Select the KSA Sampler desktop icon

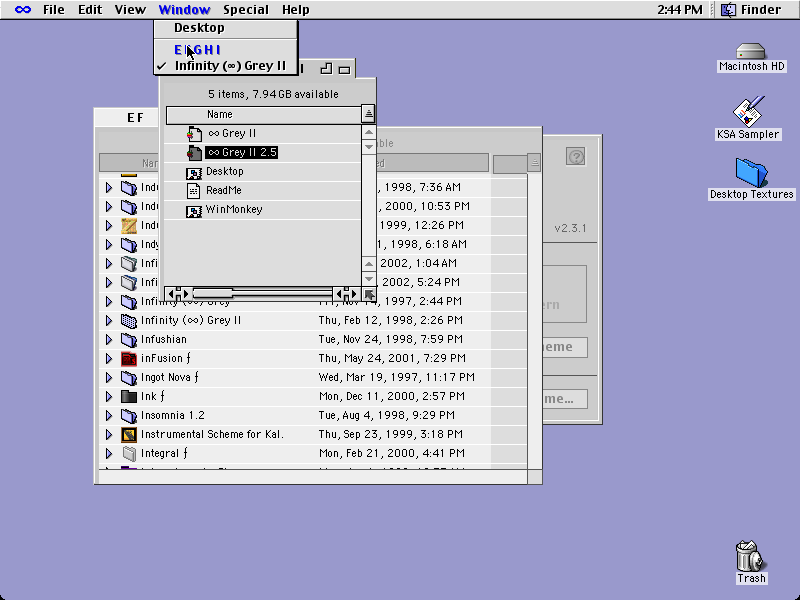748,111
